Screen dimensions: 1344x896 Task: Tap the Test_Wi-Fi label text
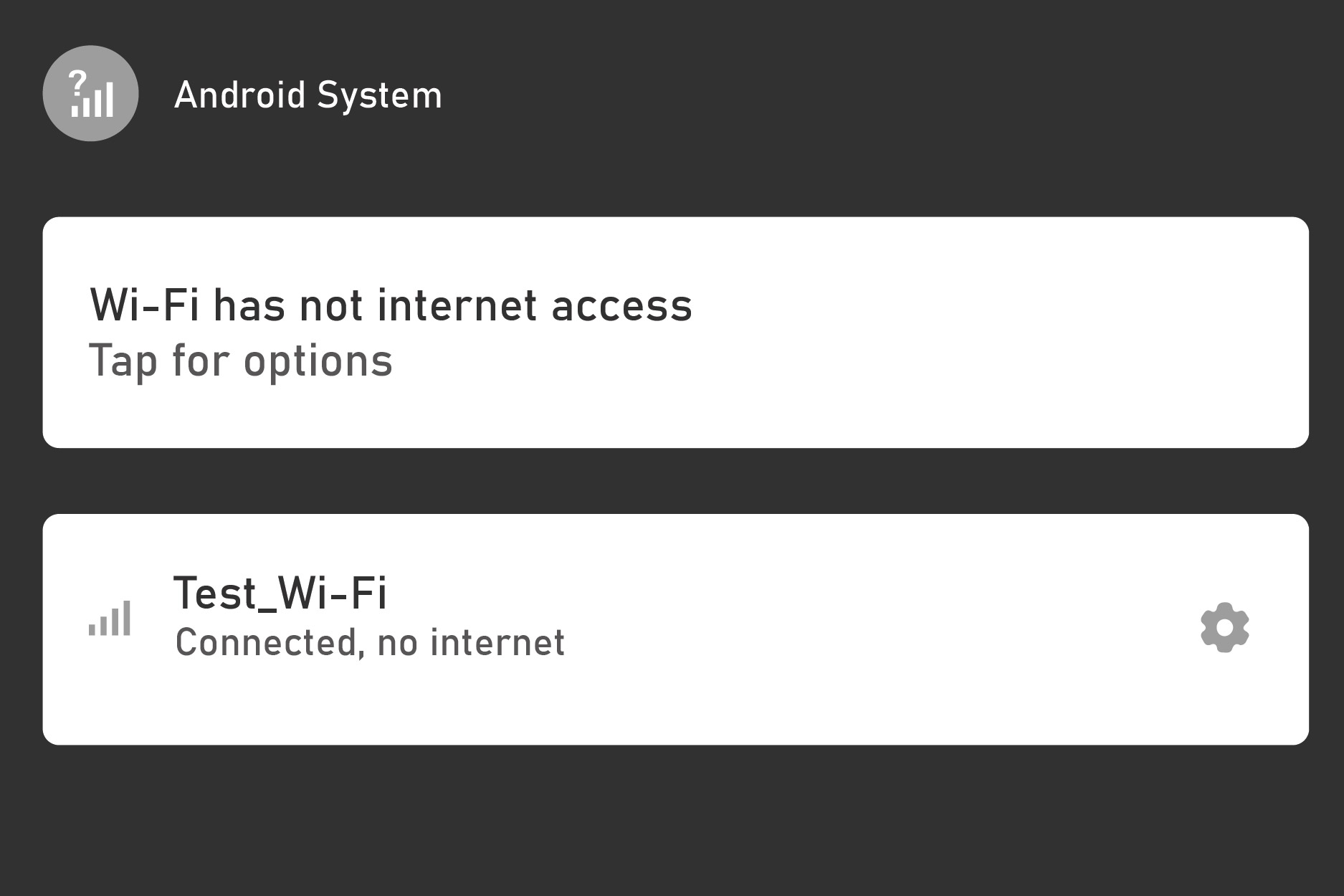click(x=282, y=594)
